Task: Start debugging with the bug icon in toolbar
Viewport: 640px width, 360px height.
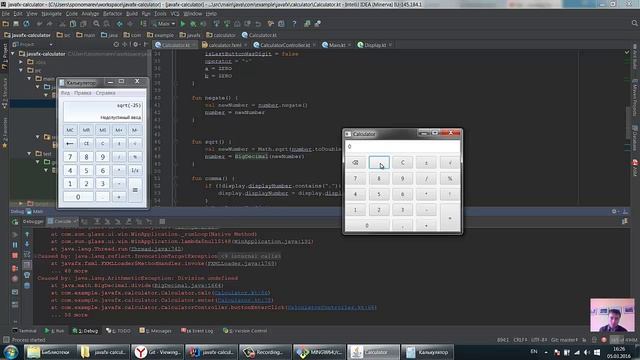Action: [193, 24]
